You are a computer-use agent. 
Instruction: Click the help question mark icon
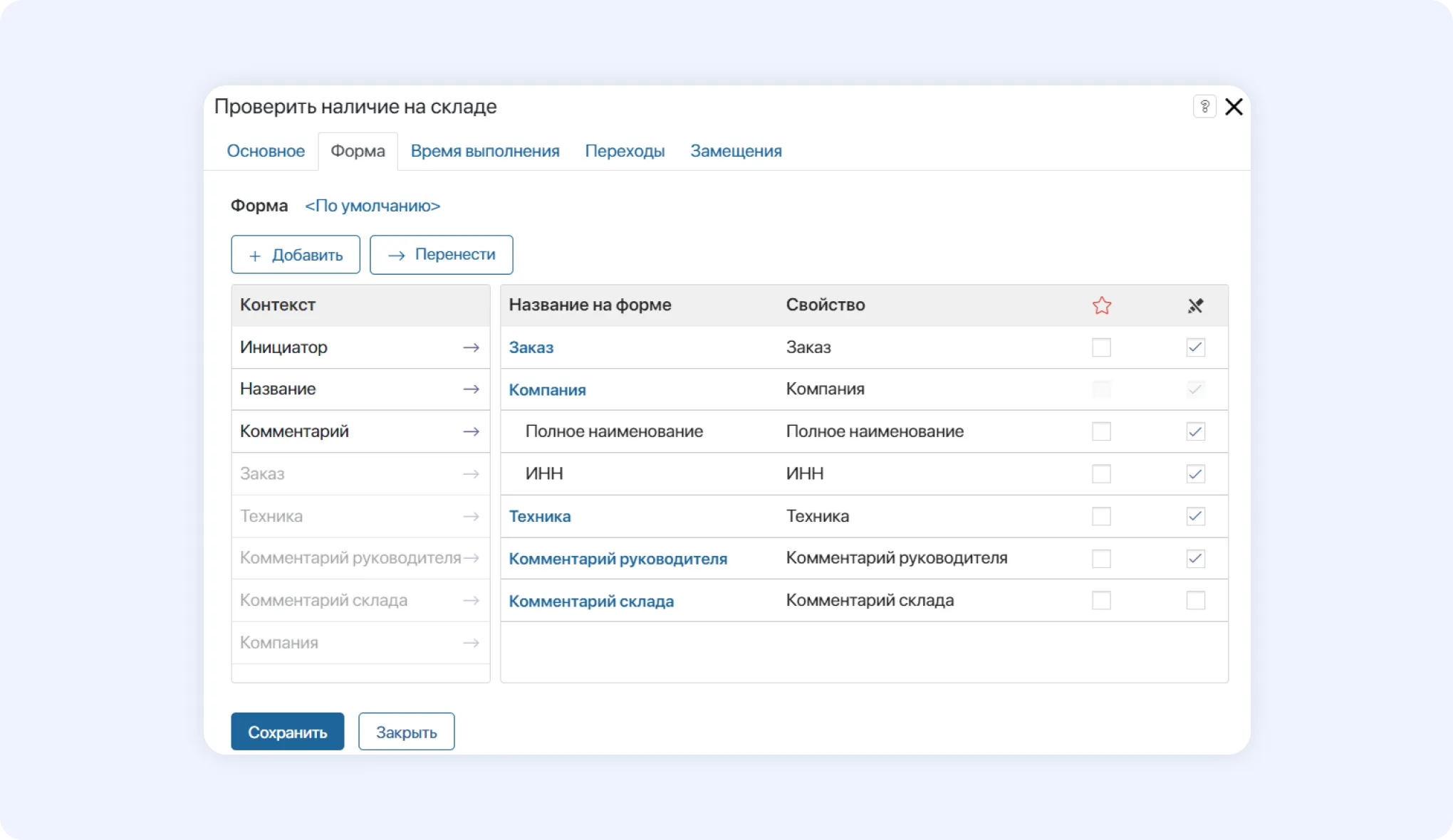(1204, 107)
